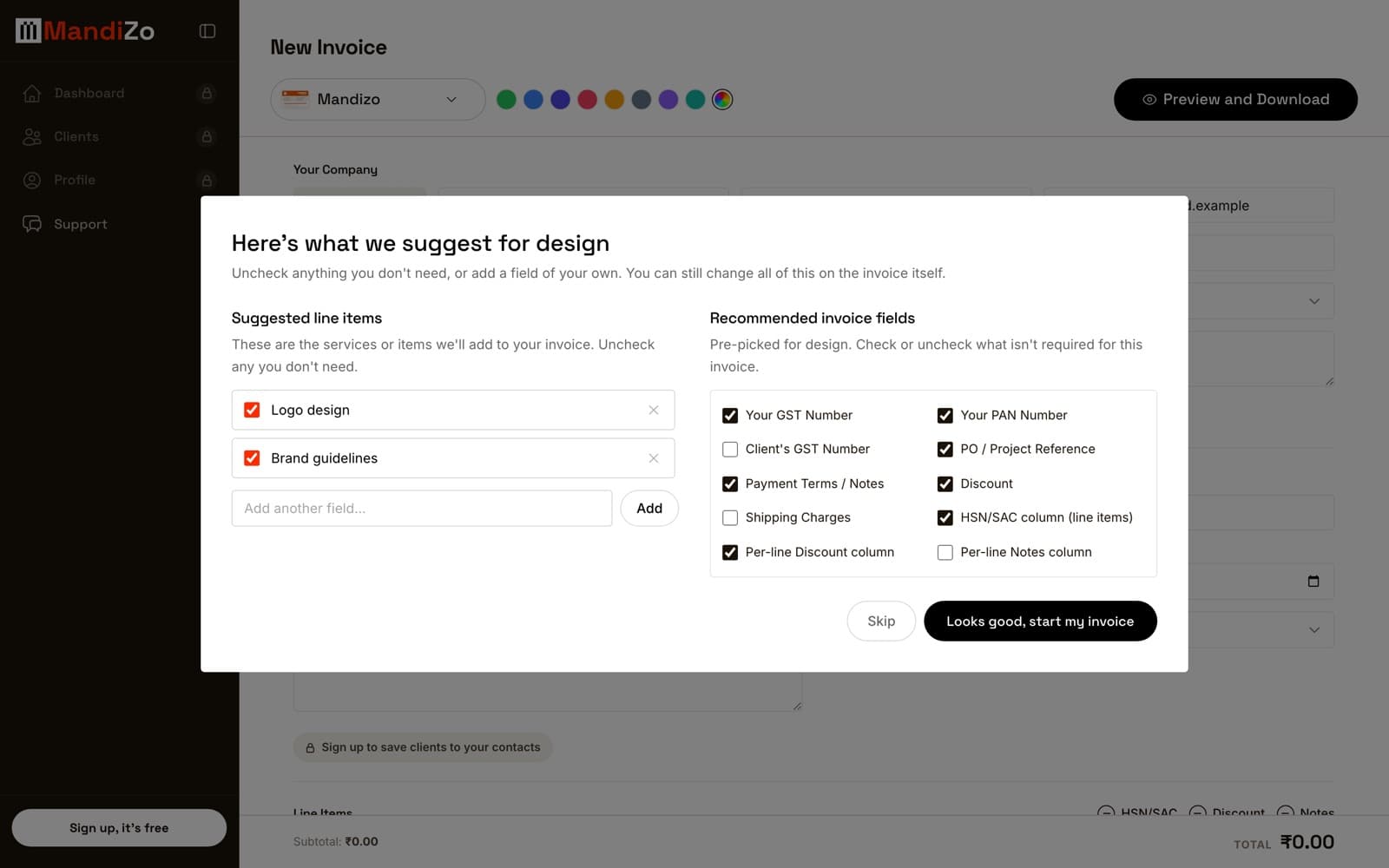1389x868 pixels.
Task: Collapse the sidebar panel icon
Action: 207,31
